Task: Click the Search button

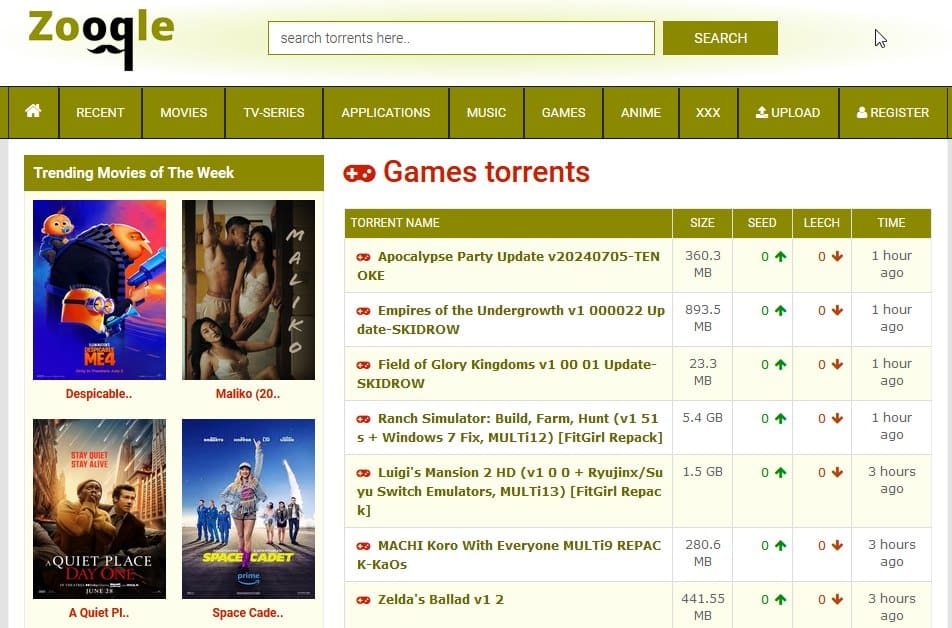Action: pos(720,38)
